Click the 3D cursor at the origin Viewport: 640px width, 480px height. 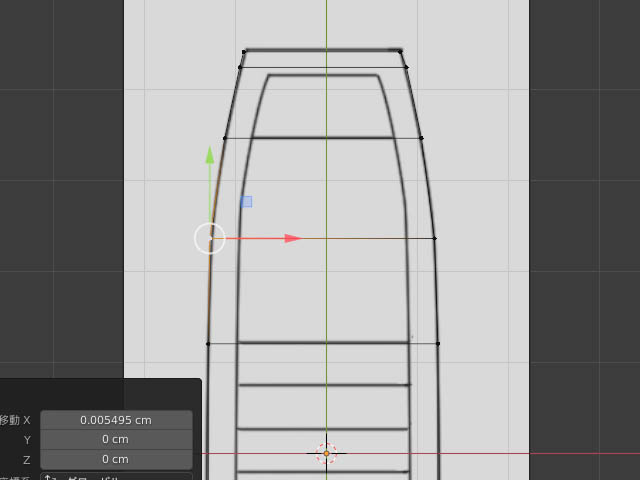tap(327, 453)
